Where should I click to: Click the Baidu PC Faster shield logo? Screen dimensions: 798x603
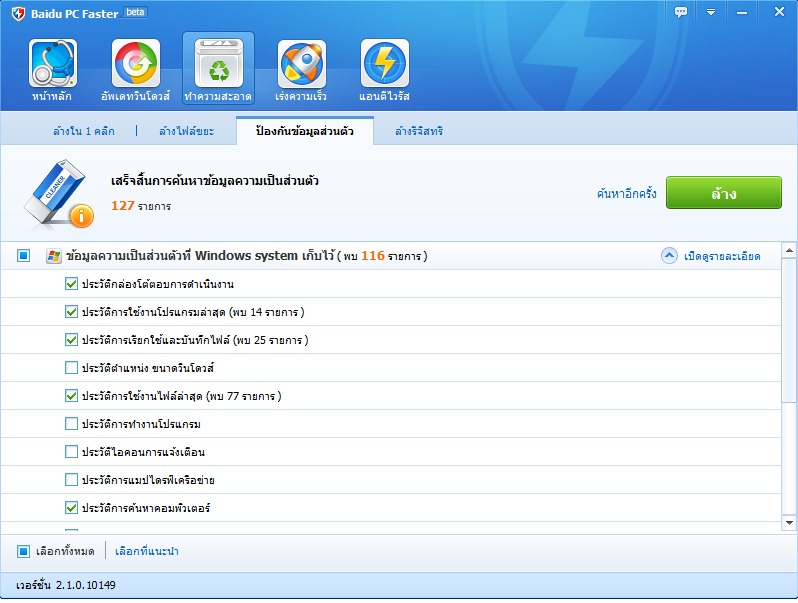[18, 13]
